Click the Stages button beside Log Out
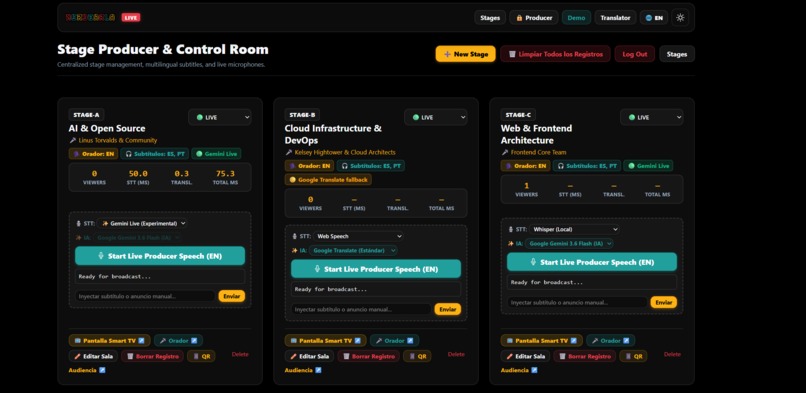Viewport: 806px width, 393px height. click(x=677, y=54)
